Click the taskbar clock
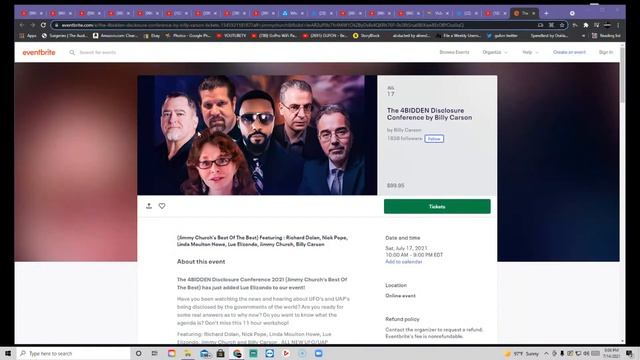This screenshot has height=360, width=640. point(611,353)
